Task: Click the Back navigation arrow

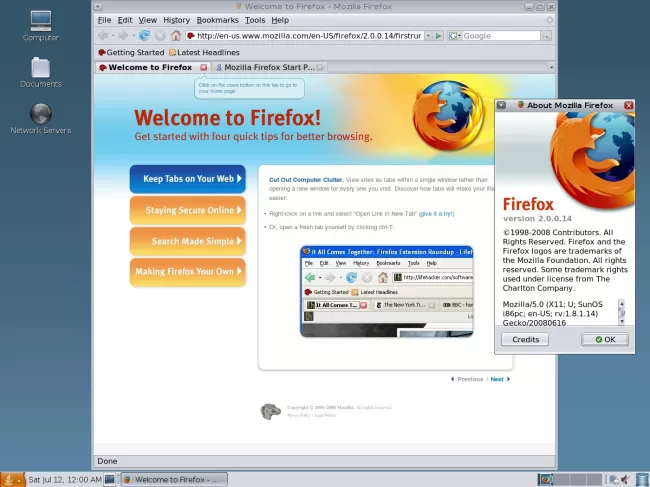Action: 103,36
